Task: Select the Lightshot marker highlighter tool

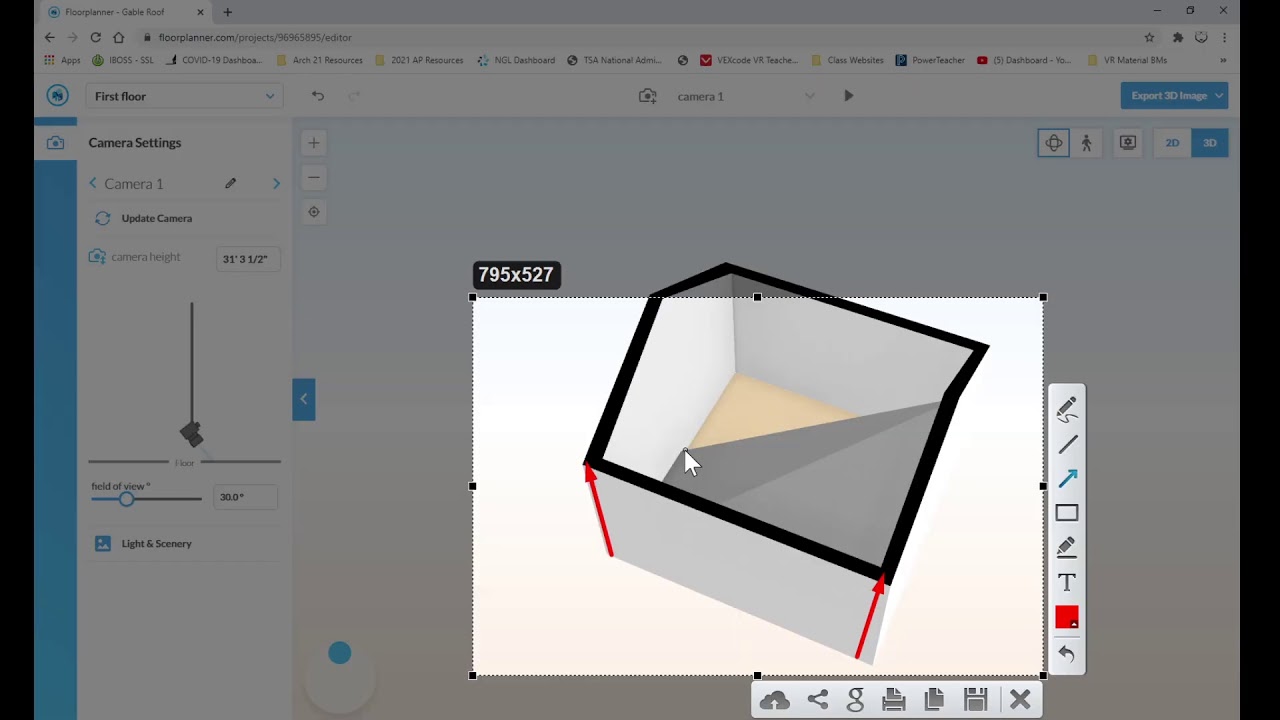Action: coord(1066,547)
